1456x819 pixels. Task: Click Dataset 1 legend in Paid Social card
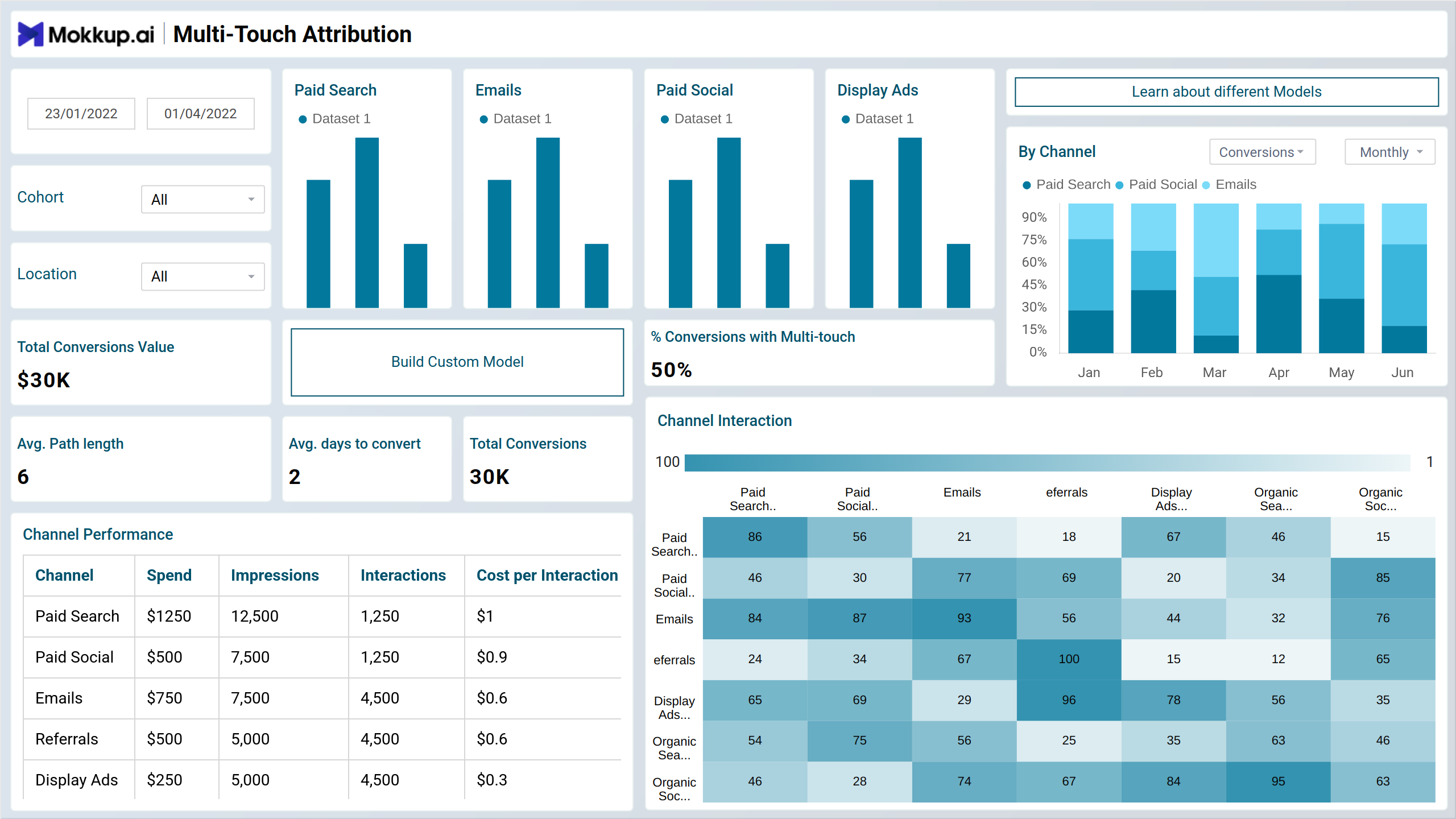point(696,119)
